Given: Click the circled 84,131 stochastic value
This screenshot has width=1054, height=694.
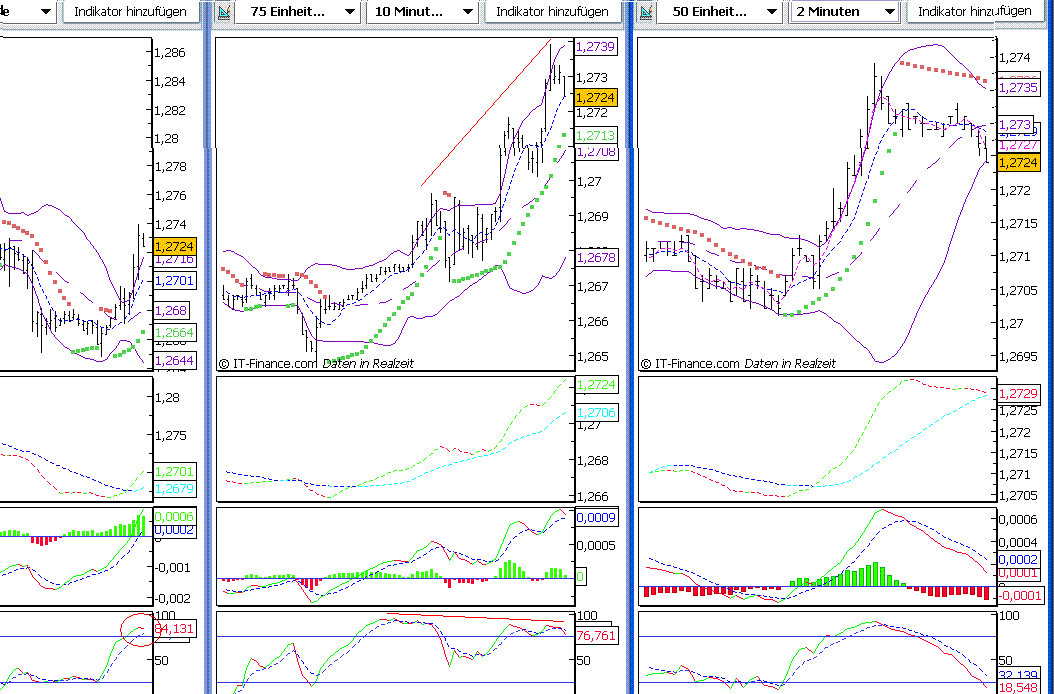Looking at the screenshot, I should 176,629.
